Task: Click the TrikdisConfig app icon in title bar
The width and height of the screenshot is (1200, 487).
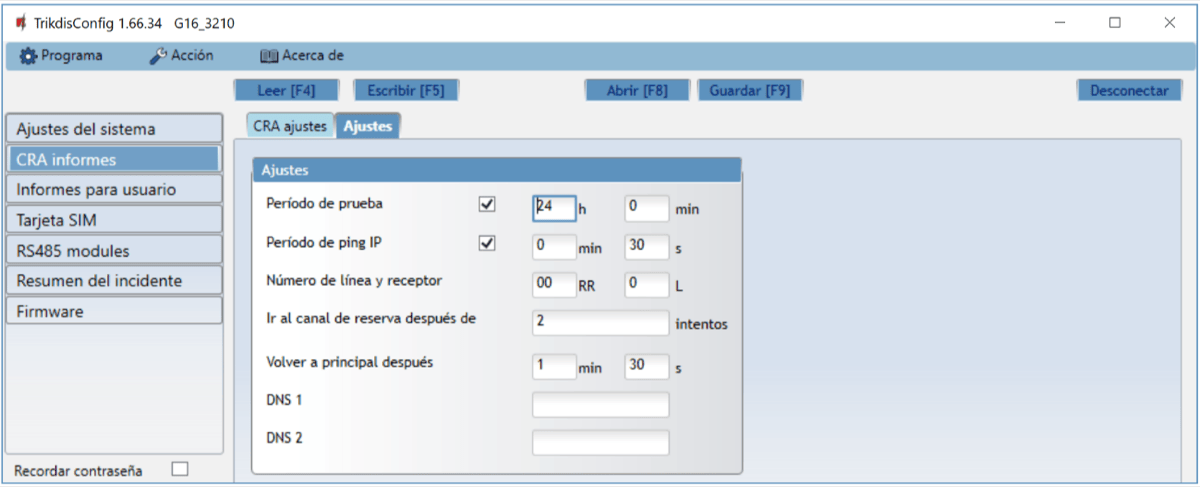Action: 21,22
